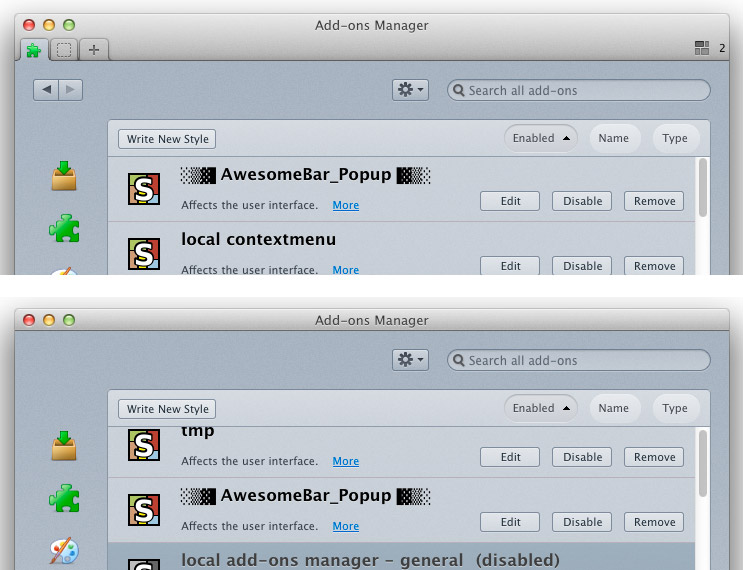
Task: Select the Add-ons puzzle tab in top window
Action: point(34,50)
